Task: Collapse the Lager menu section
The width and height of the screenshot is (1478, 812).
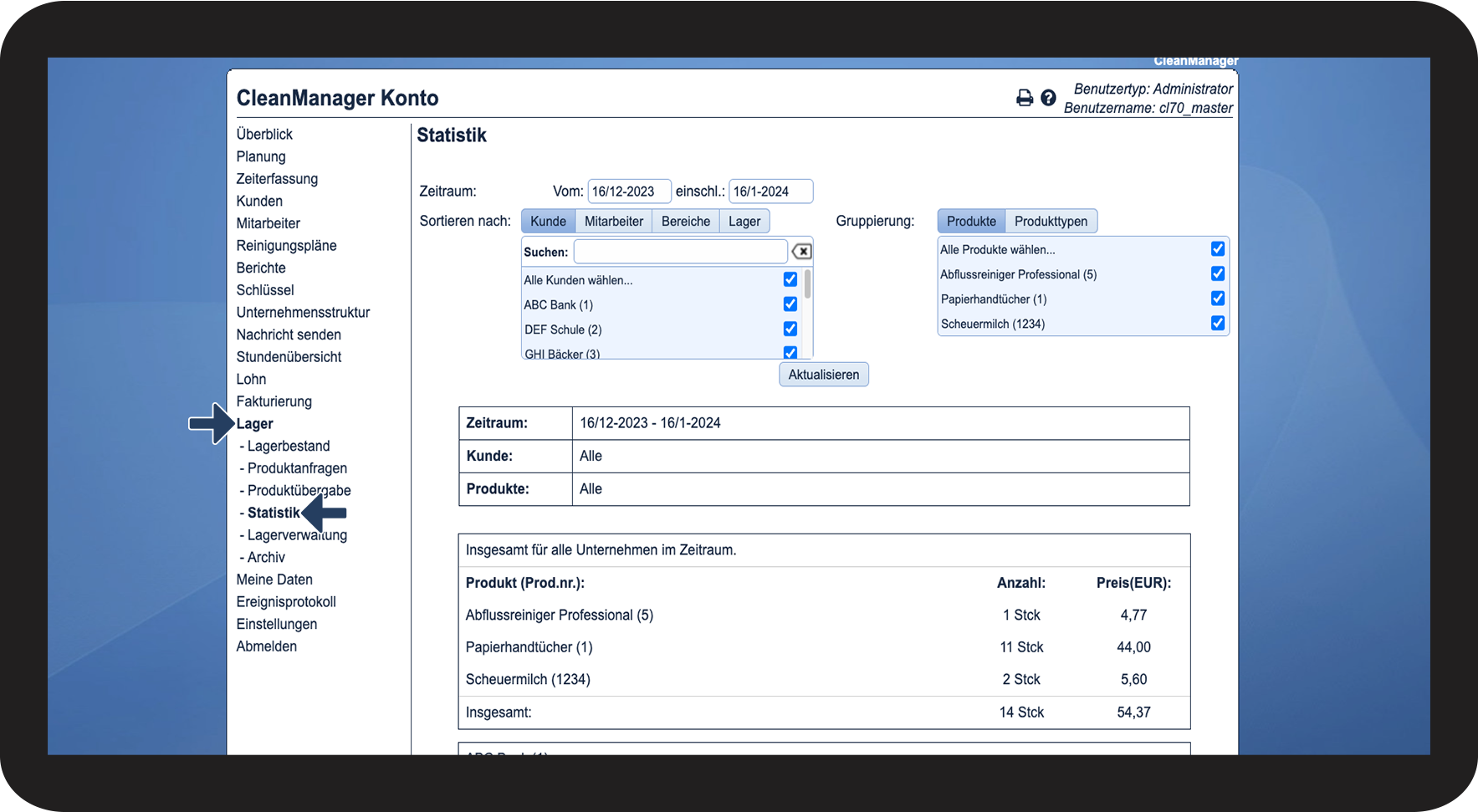Action: point(254,424)
